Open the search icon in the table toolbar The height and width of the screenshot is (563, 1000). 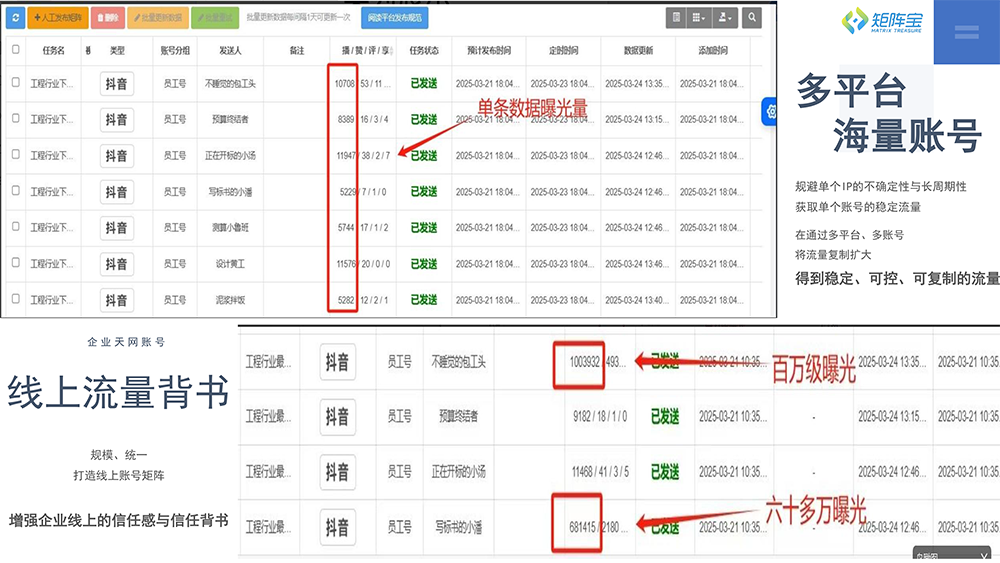tap(752, 18)
